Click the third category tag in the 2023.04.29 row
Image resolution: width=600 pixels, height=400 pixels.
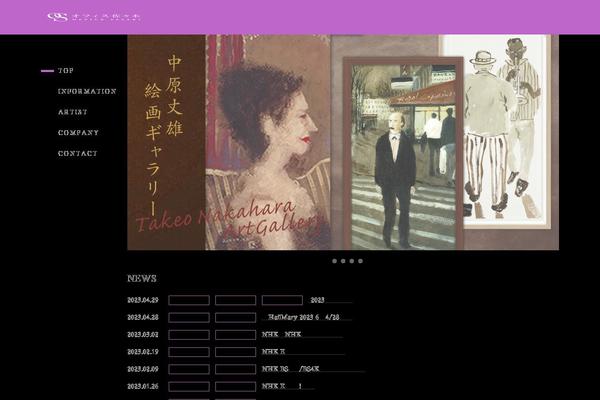(282, 300)
